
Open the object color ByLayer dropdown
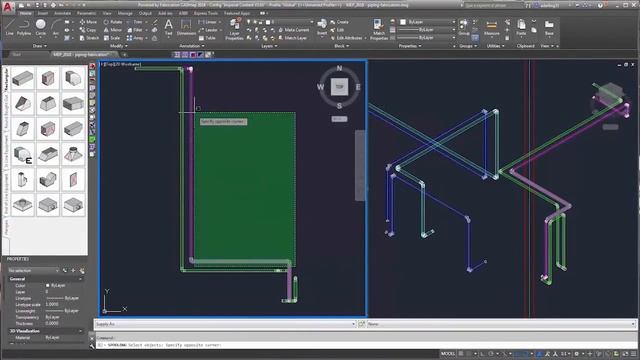428,22
